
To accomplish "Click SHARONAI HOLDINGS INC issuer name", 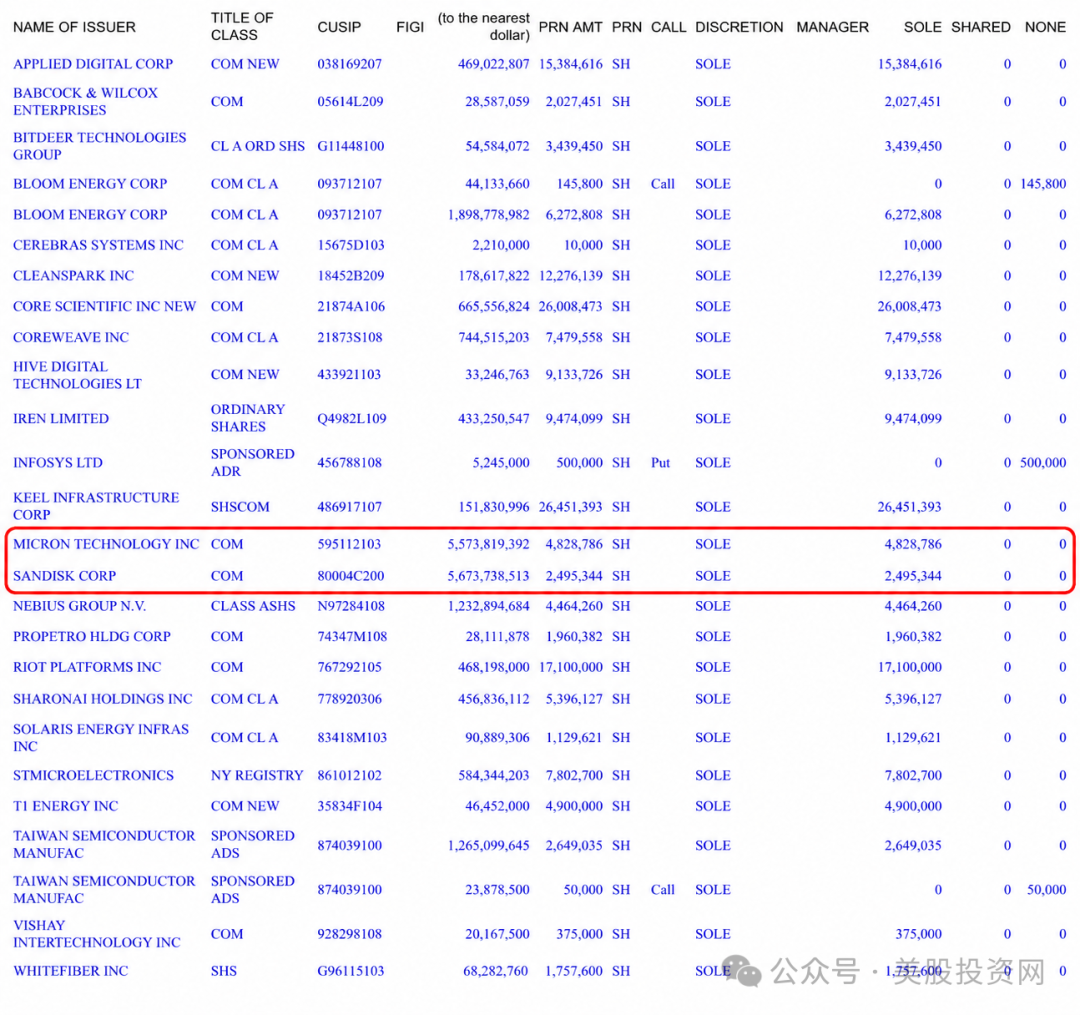I will tap(103, 699).
